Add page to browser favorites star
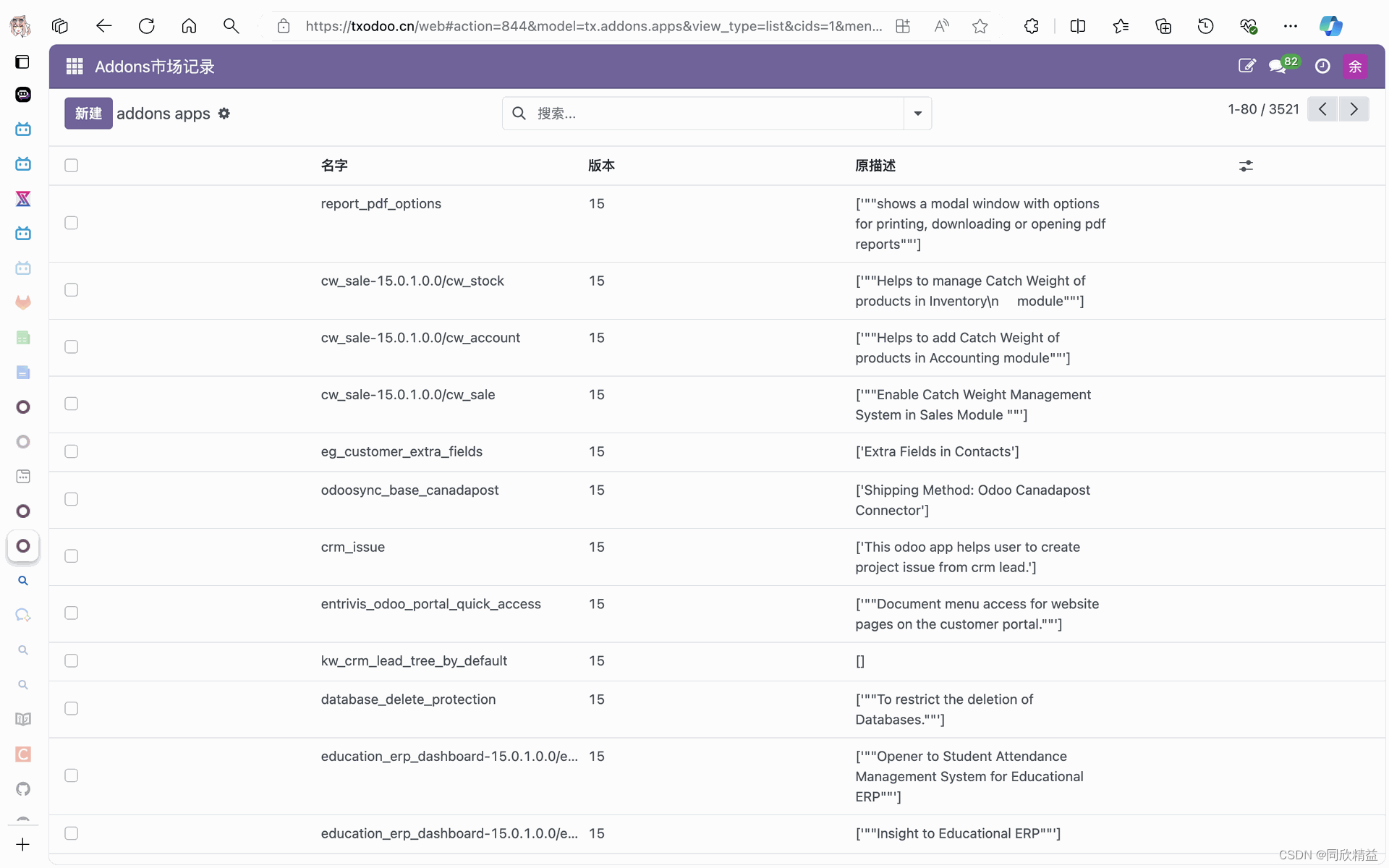 point(980,26)
